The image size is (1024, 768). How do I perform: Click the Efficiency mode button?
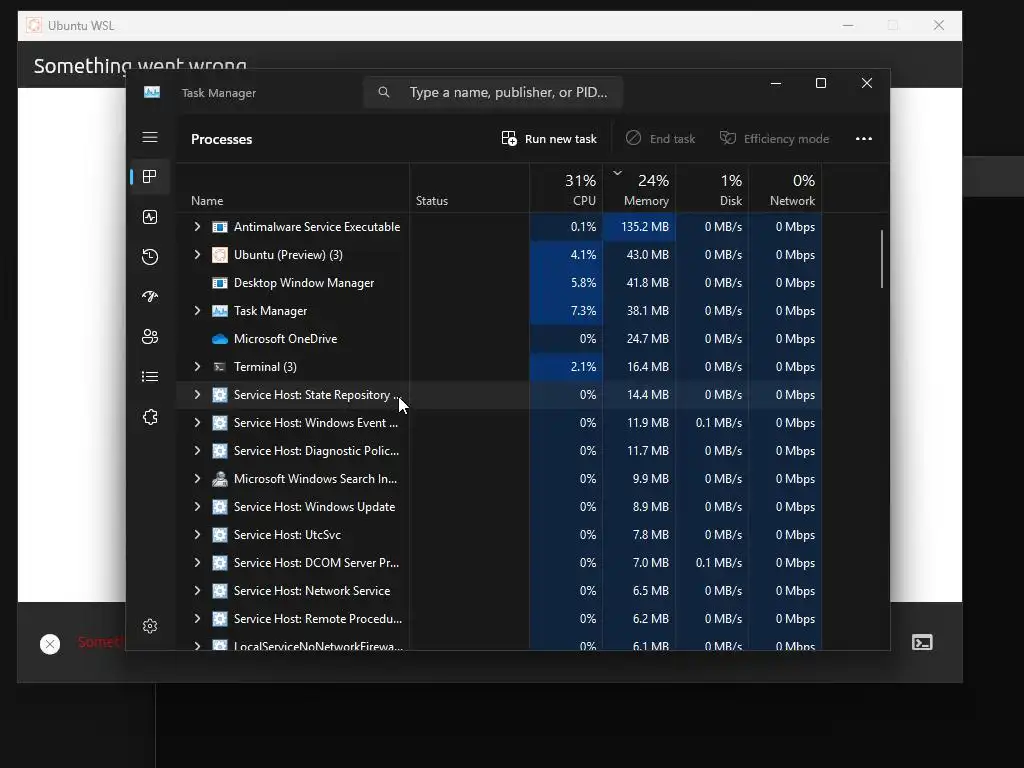click(x=775, y=138)
